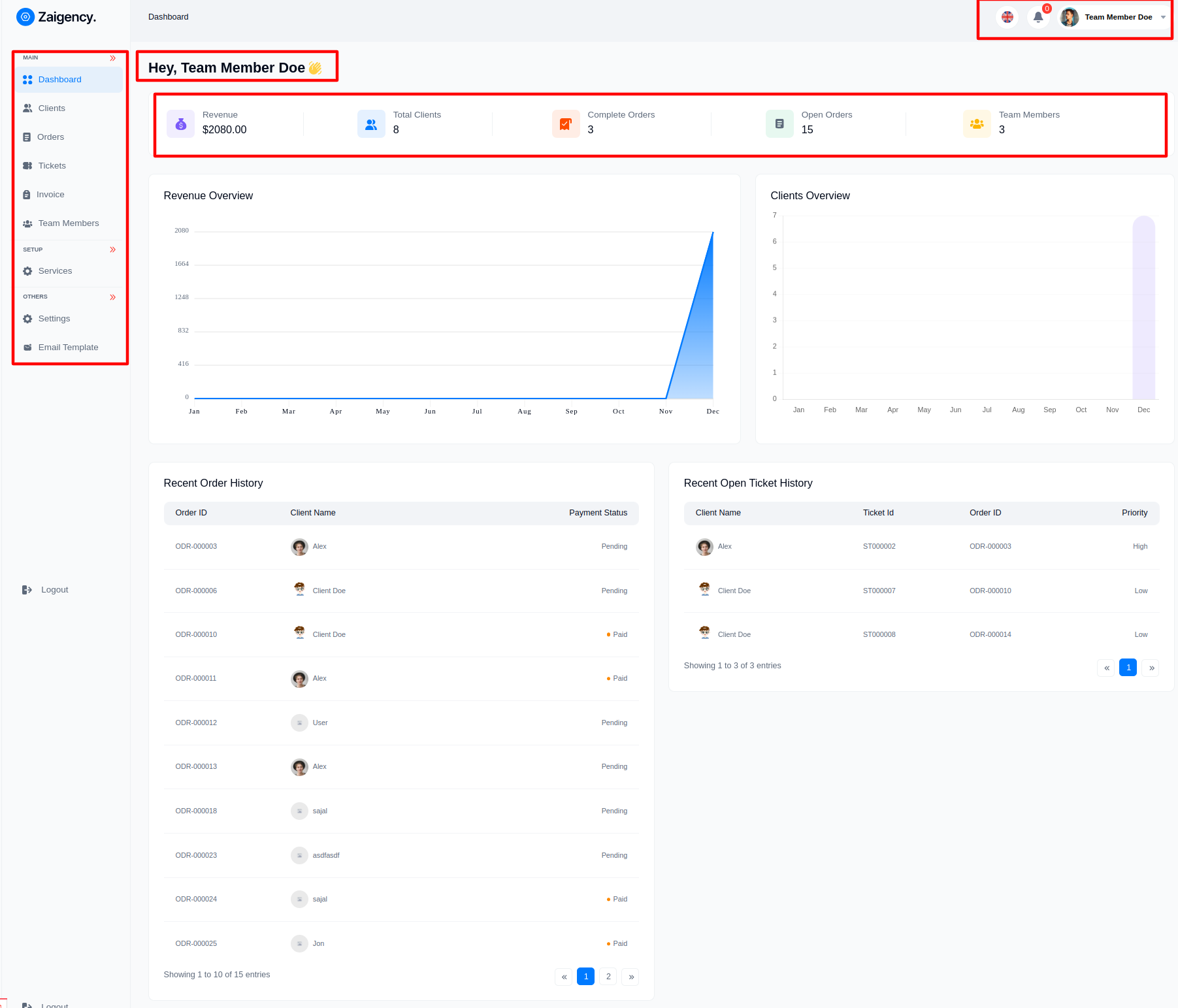Image resolution: width=1178 pixels, height=1008 pixels.
Task: Click the Invoice icon in sidebar
Action: coord(27,195)
